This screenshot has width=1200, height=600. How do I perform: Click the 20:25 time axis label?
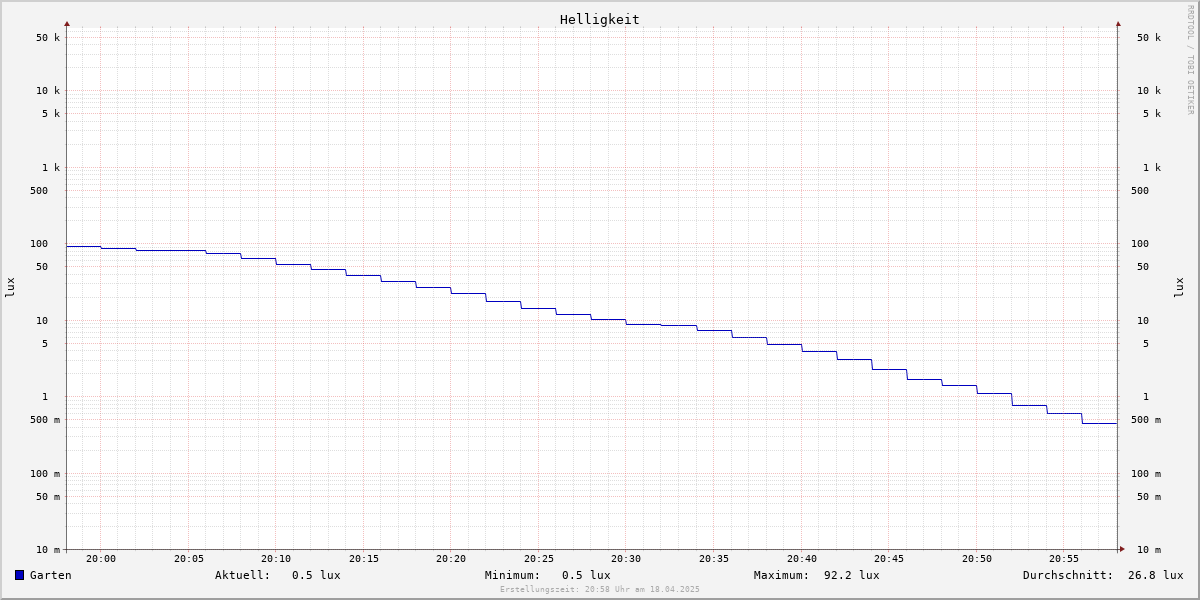pos(539,559)
